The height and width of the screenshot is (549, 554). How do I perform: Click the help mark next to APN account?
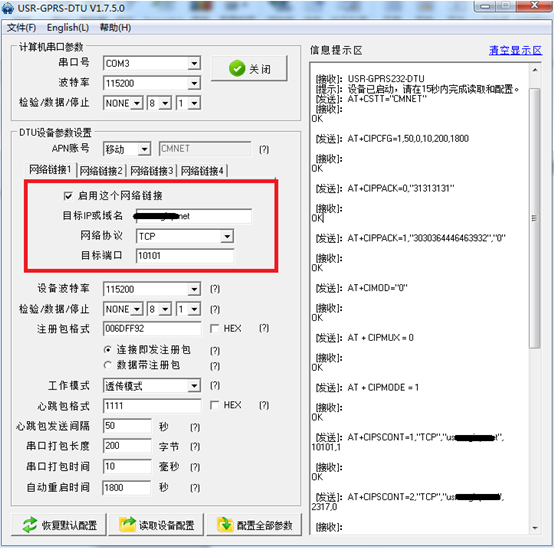click(x=264, y=149)
